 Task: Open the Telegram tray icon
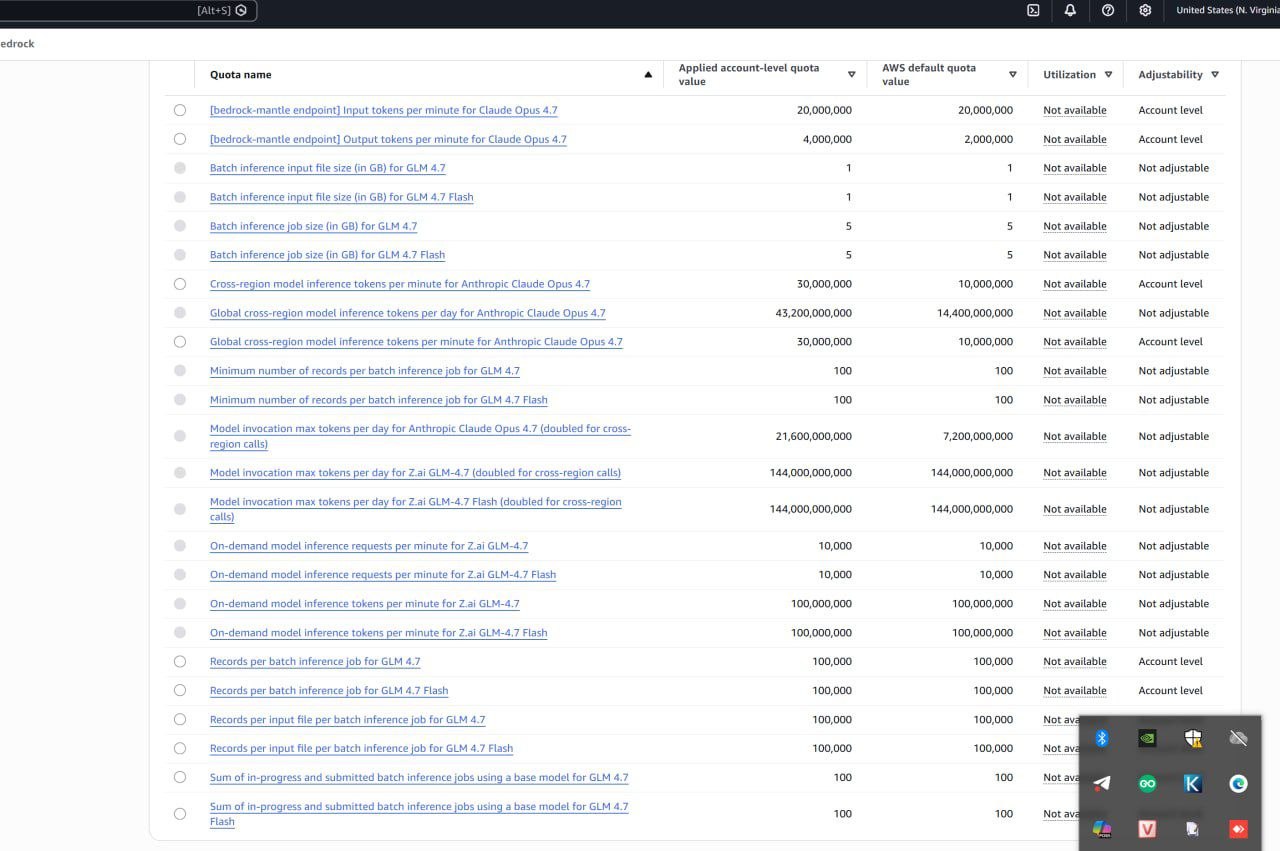[1102, 784]
